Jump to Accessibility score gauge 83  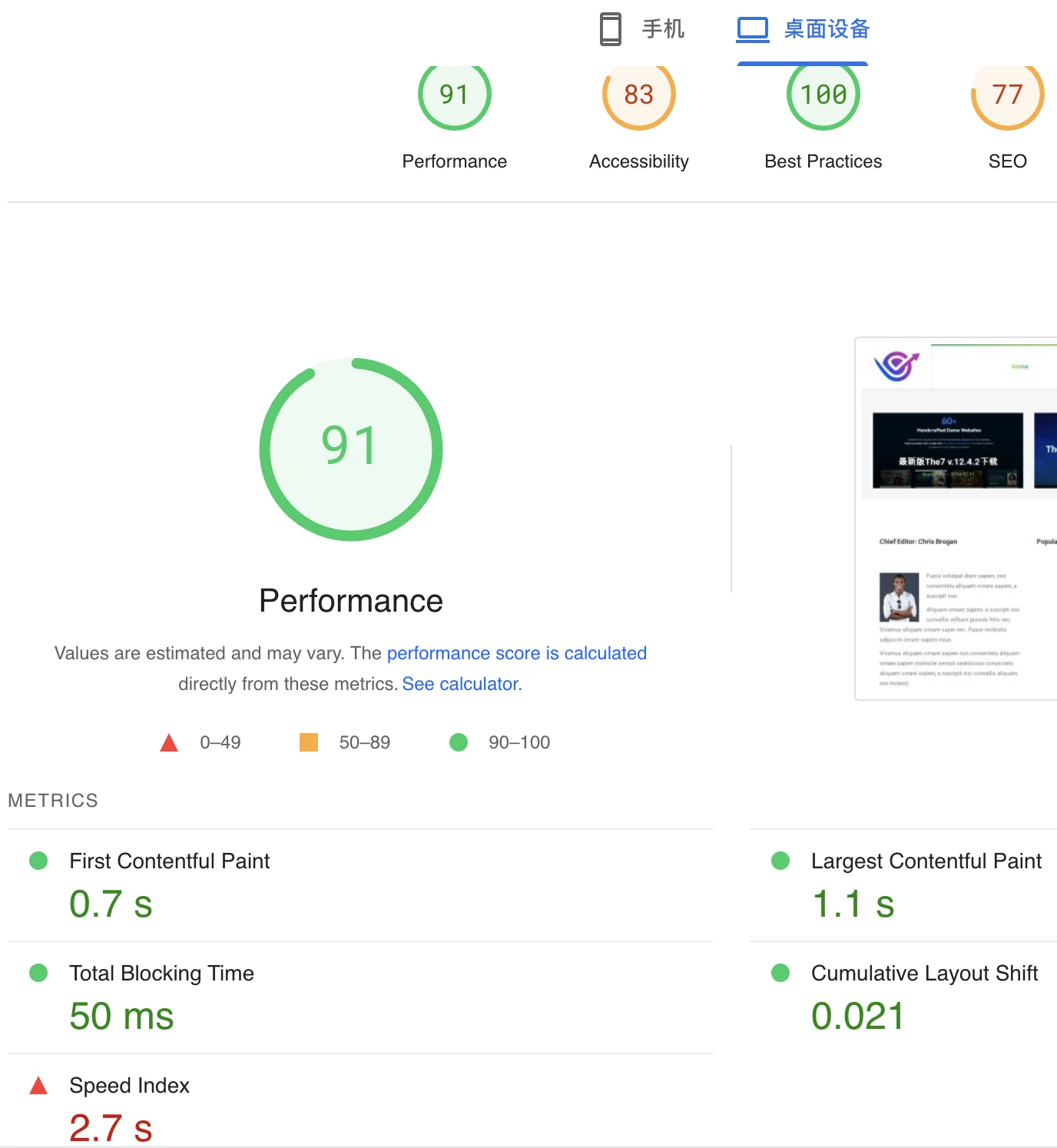638,95
